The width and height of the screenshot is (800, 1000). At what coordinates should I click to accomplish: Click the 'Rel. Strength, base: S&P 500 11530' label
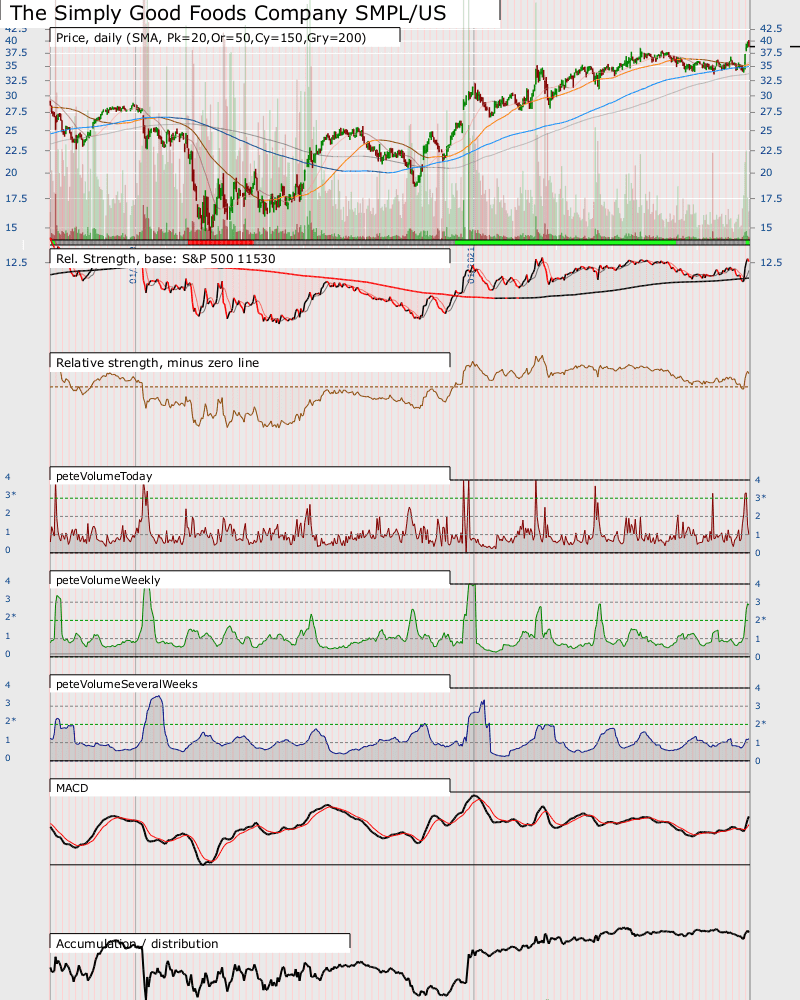tap(166, 259)
